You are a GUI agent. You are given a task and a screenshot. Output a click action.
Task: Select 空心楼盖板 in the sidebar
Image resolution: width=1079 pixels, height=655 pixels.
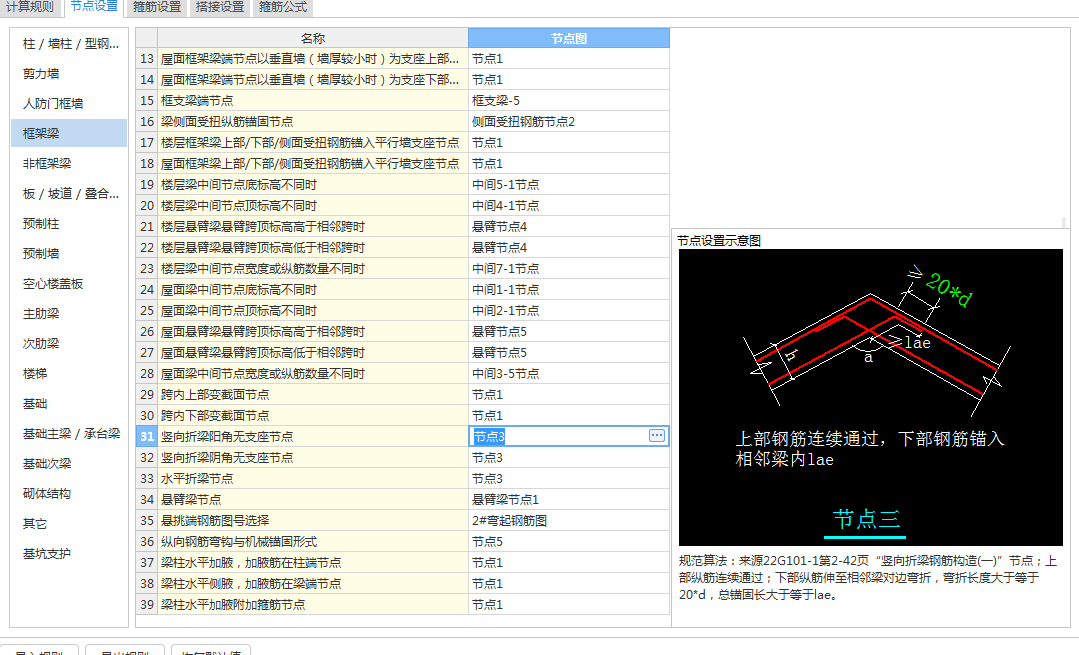69,283
